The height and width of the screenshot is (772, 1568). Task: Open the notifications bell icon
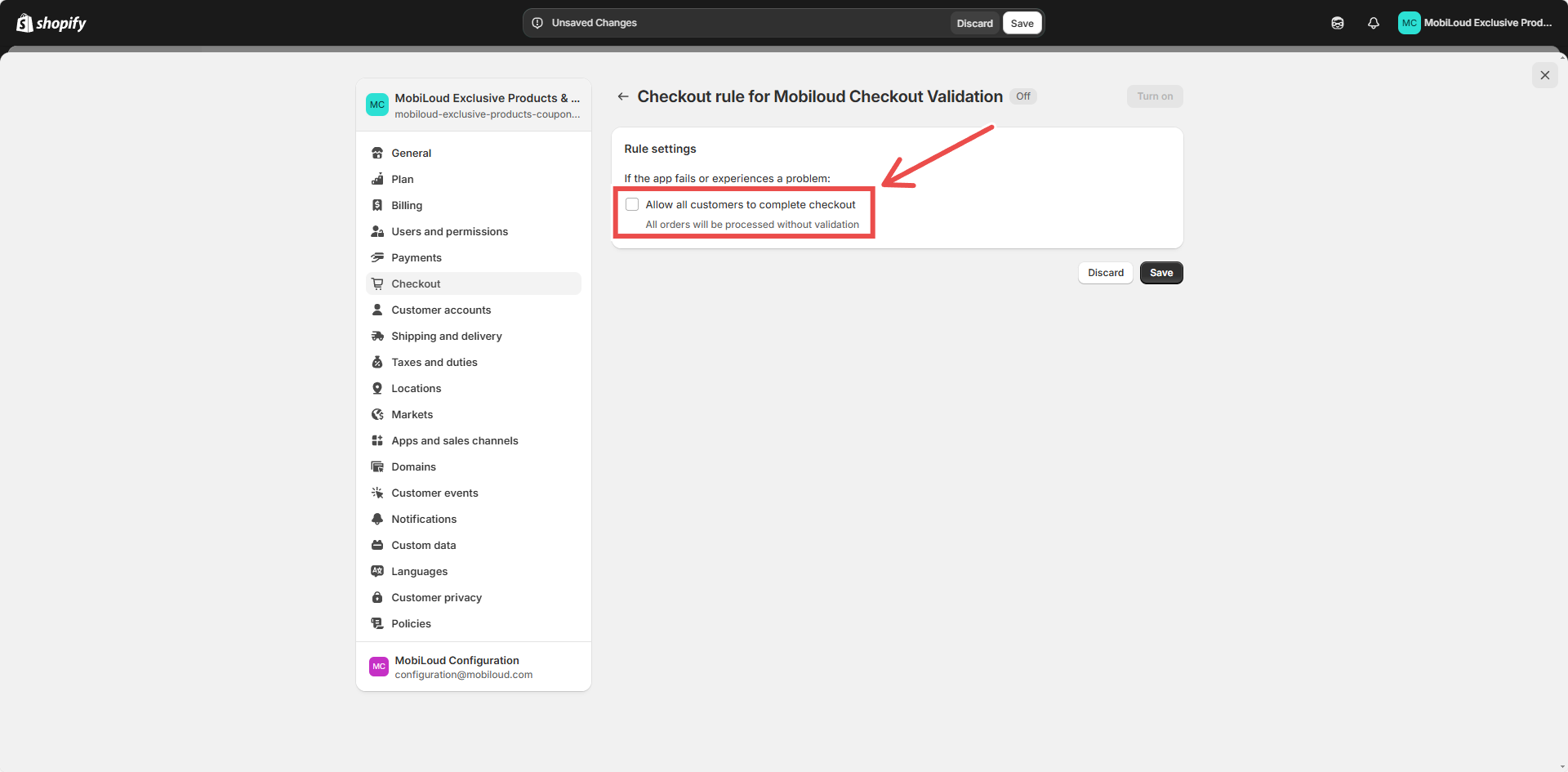click(1374, 23)
